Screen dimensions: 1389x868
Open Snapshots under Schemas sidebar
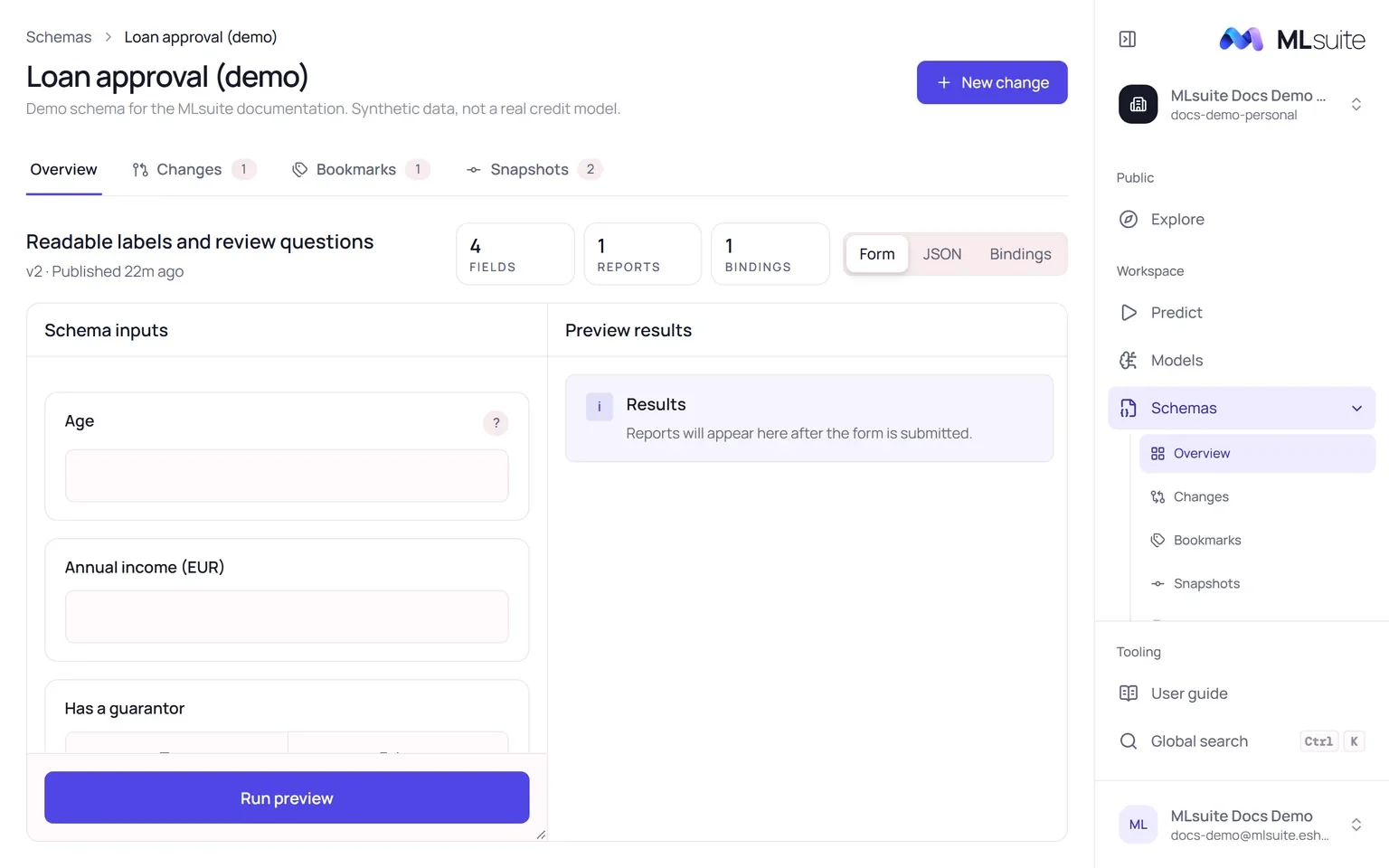click(1257, 583)
